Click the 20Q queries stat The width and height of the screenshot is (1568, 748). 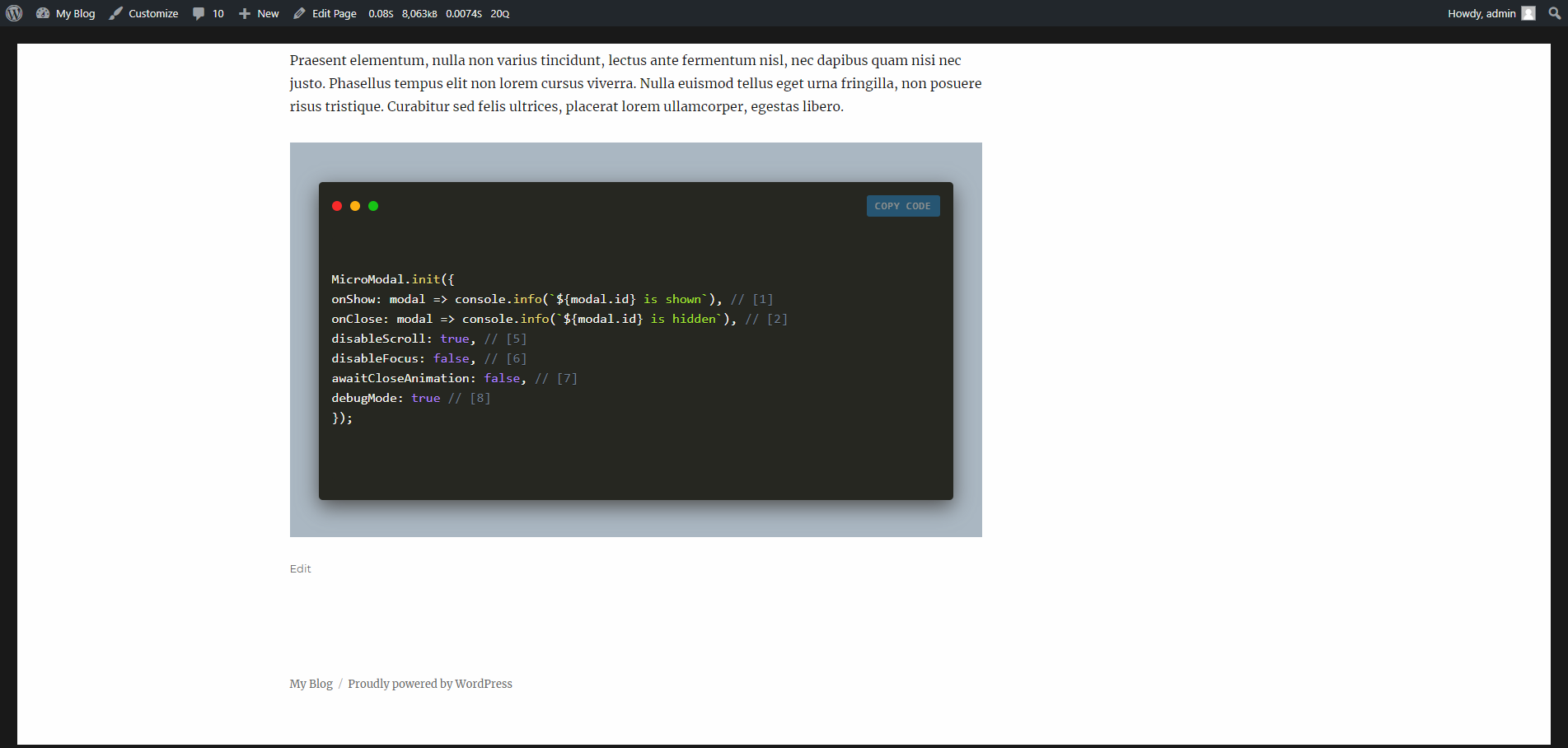[500, 13]
